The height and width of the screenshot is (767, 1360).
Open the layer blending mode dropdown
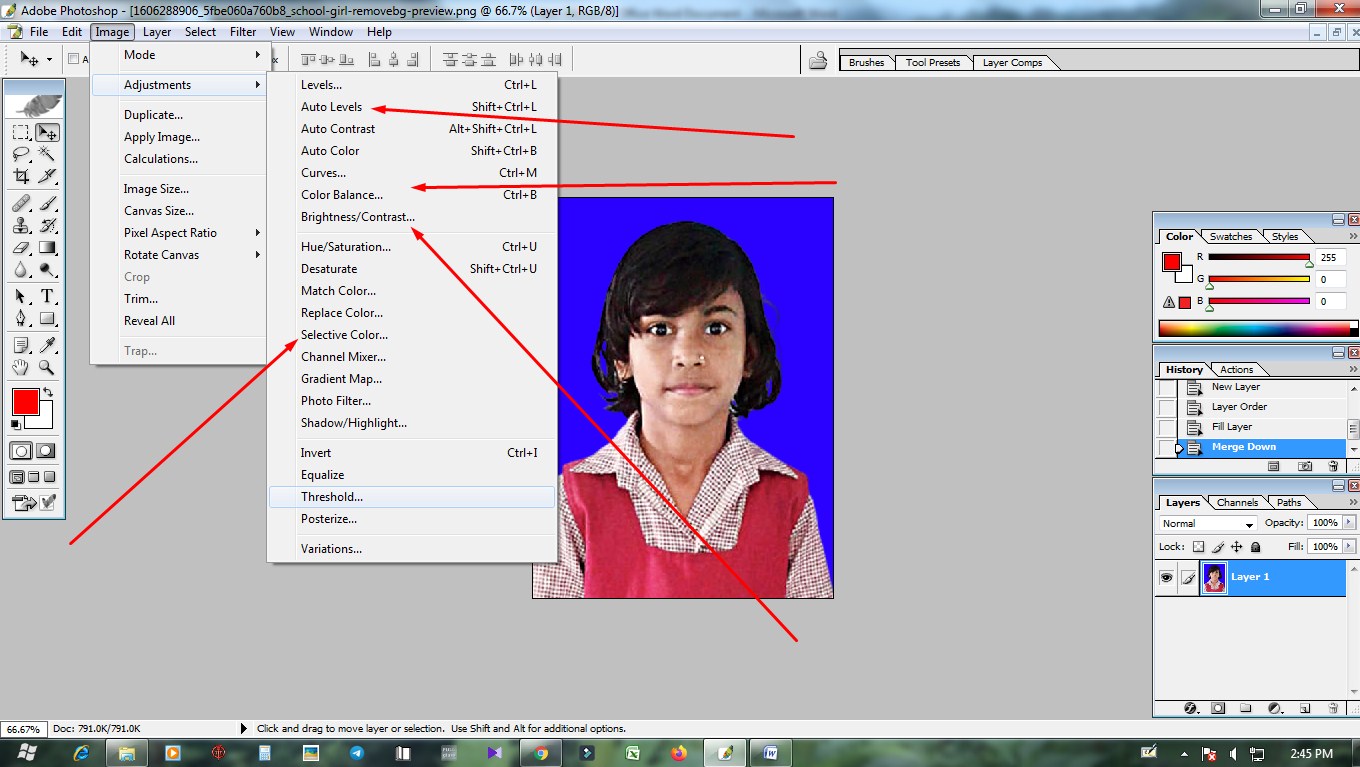pyautogui.click(x=1208, y=524)
